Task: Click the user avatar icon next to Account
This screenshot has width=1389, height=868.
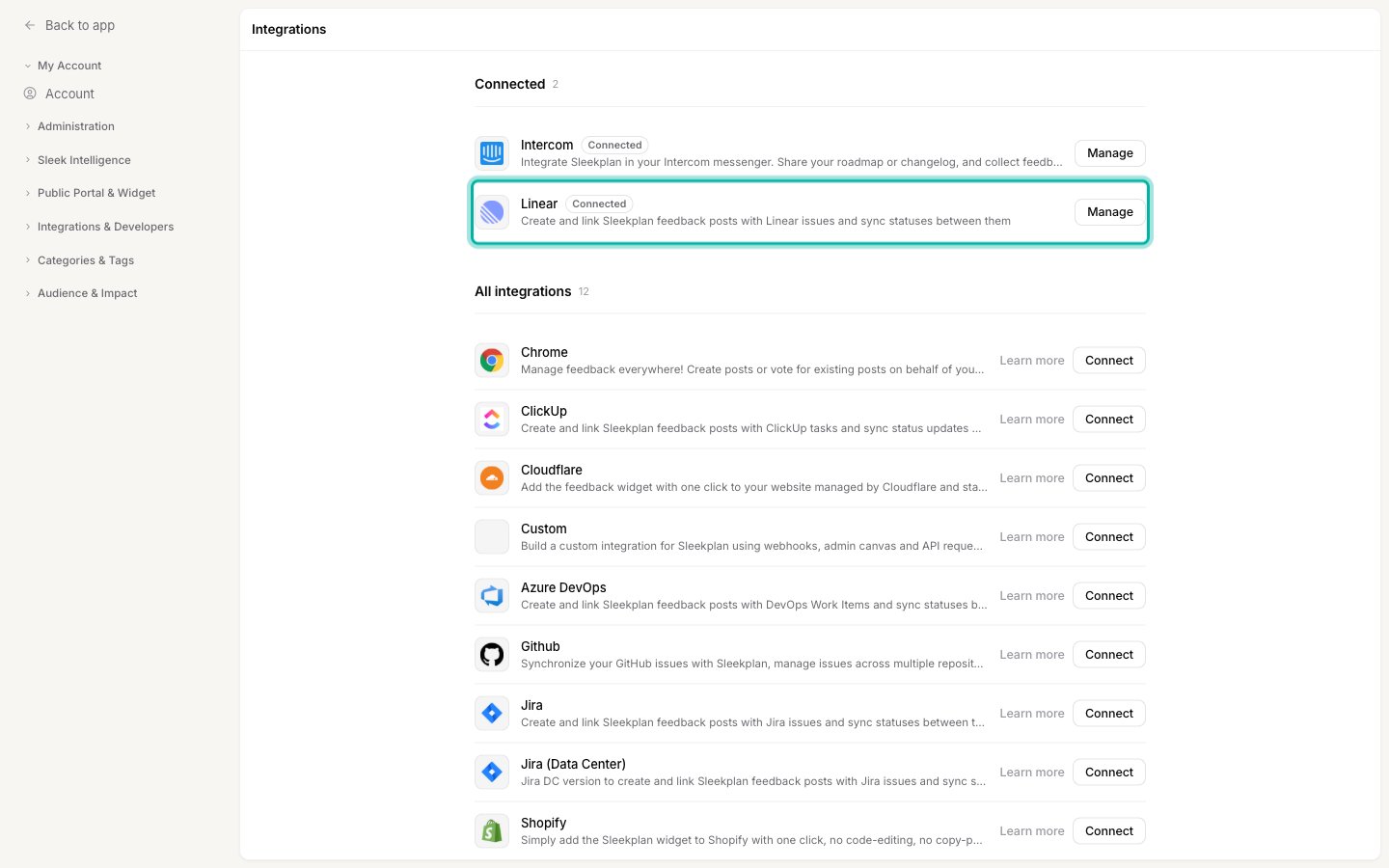Action: click(x=30, y=94)
